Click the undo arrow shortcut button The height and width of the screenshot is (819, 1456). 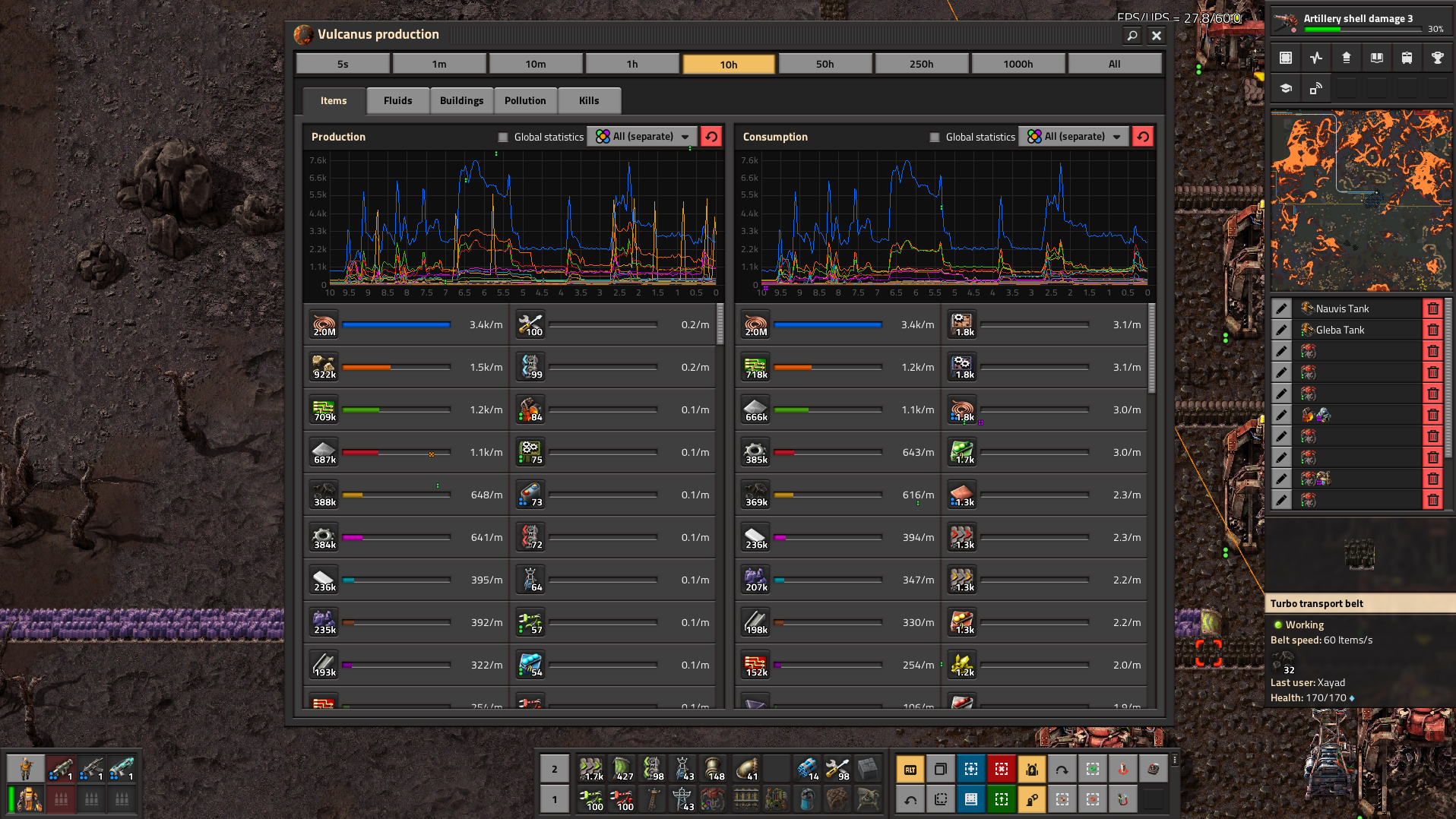910,799
